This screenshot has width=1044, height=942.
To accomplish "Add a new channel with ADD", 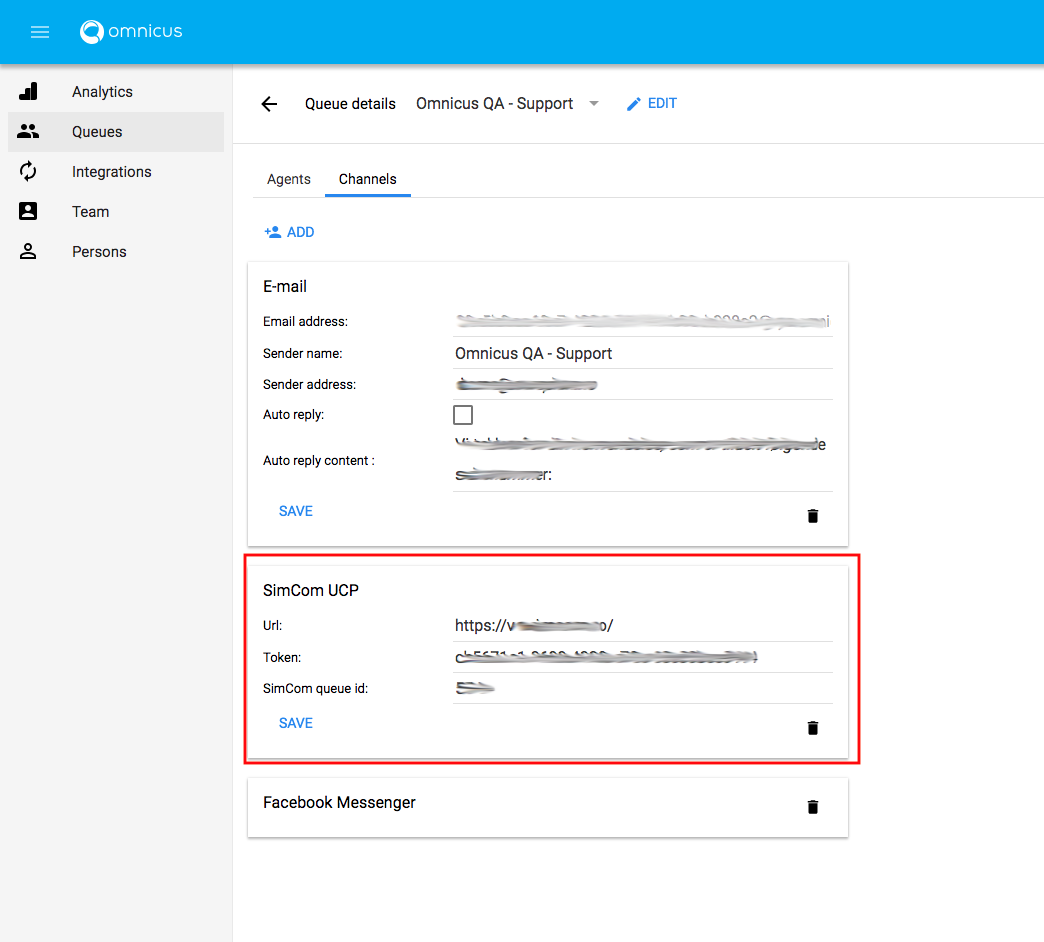I will pyautogui.click(x=289, y=232).
